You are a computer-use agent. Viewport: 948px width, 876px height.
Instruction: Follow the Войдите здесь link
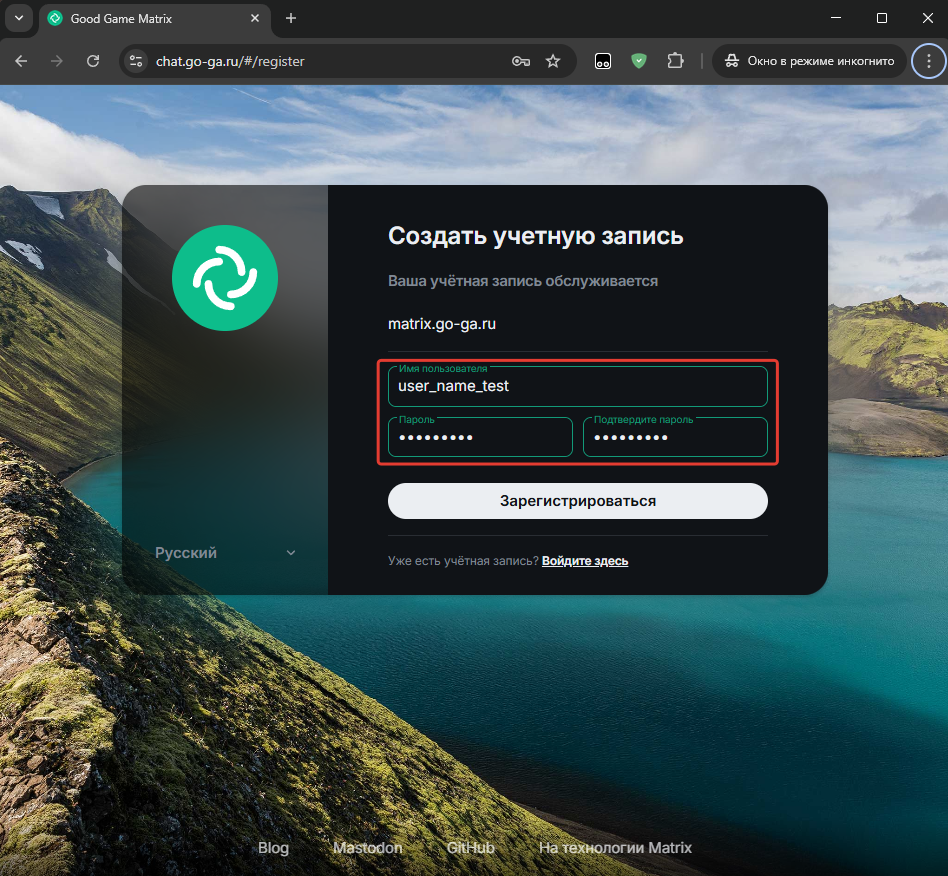[x=585, y=561]
